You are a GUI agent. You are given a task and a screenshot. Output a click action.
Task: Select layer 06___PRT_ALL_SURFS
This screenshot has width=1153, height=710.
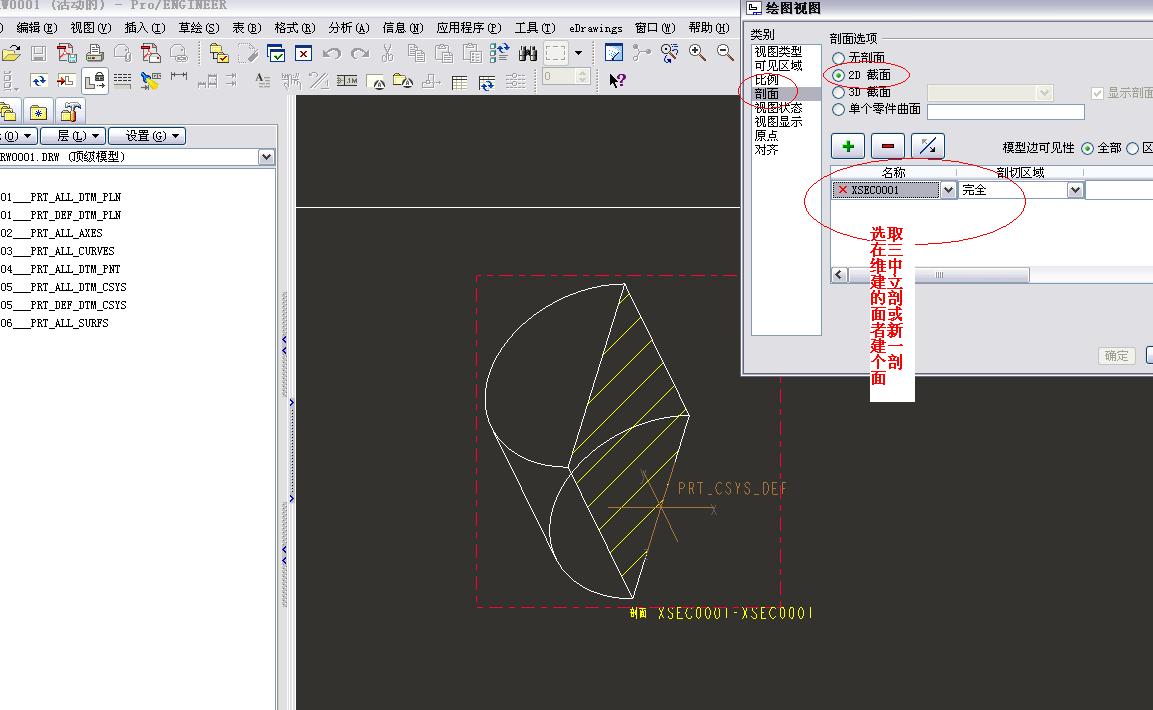54,323
